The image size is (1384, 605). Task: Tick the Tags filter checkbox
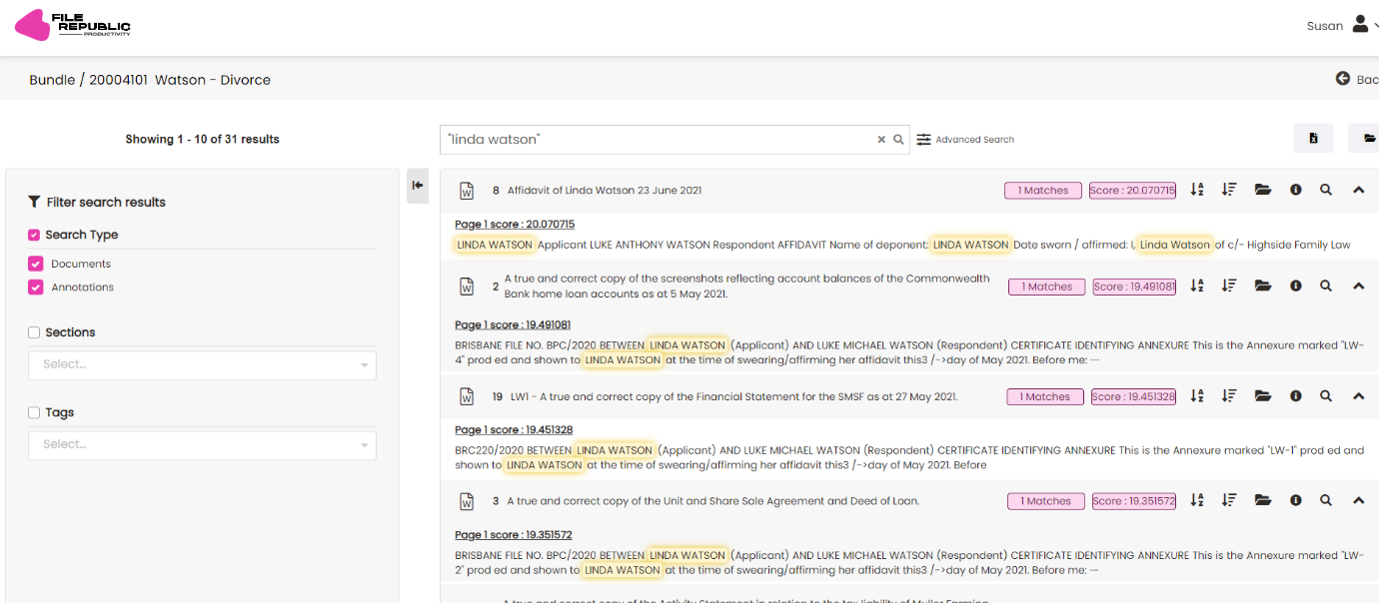click(35, 412)
